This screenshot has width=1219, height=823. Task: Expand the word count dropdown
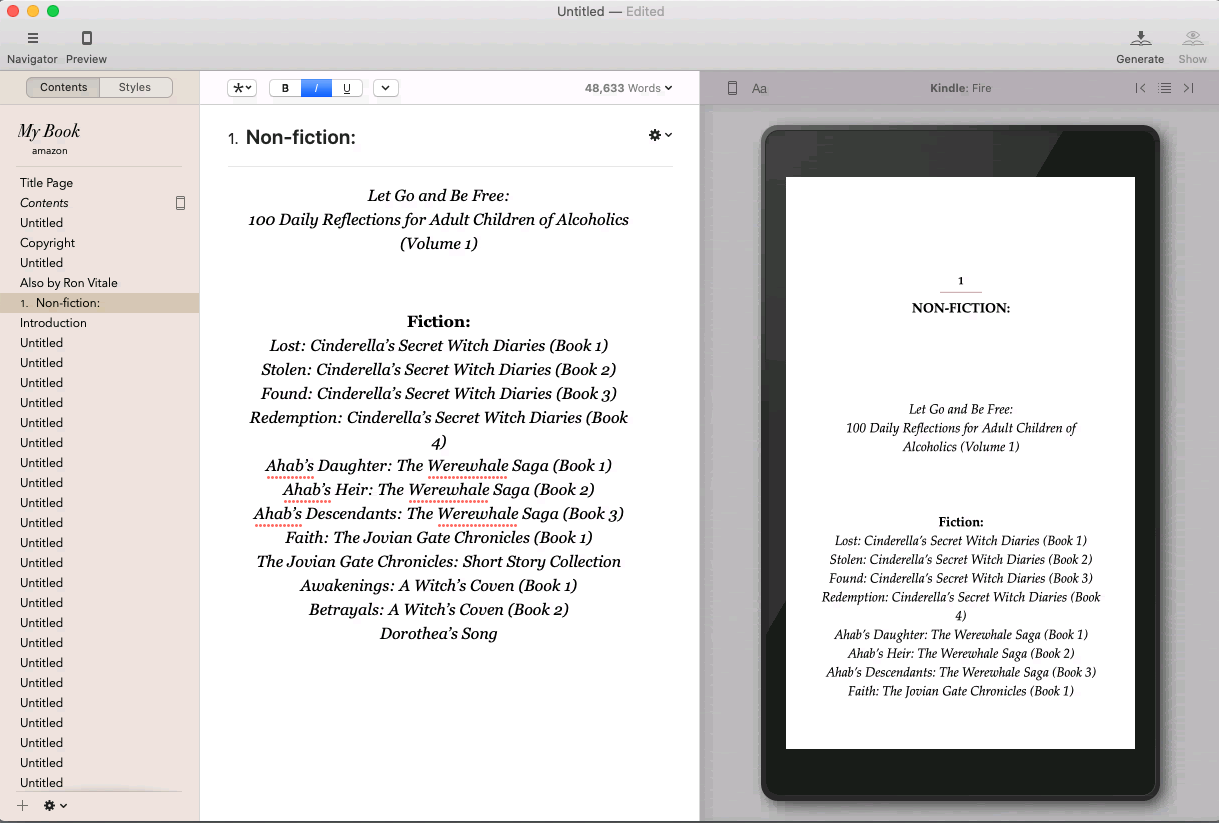click(628, 88)
